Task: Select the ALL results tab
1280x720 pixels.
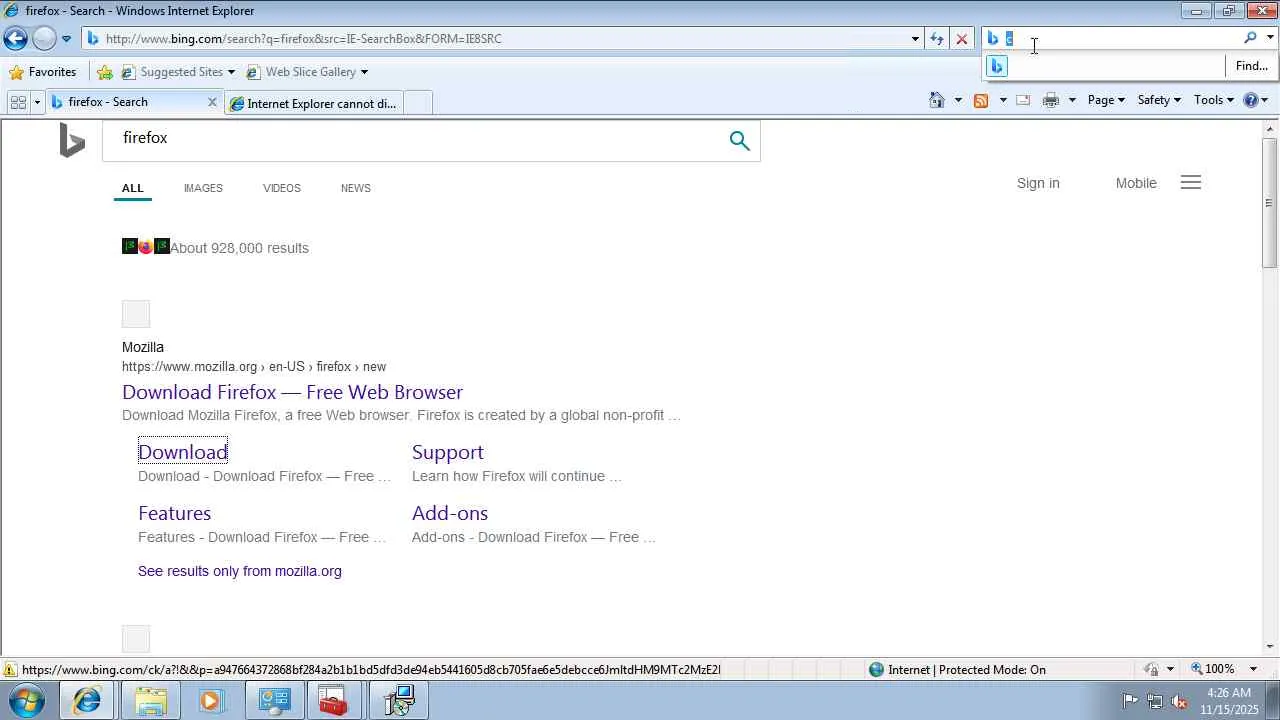Action: pos(133,188)
